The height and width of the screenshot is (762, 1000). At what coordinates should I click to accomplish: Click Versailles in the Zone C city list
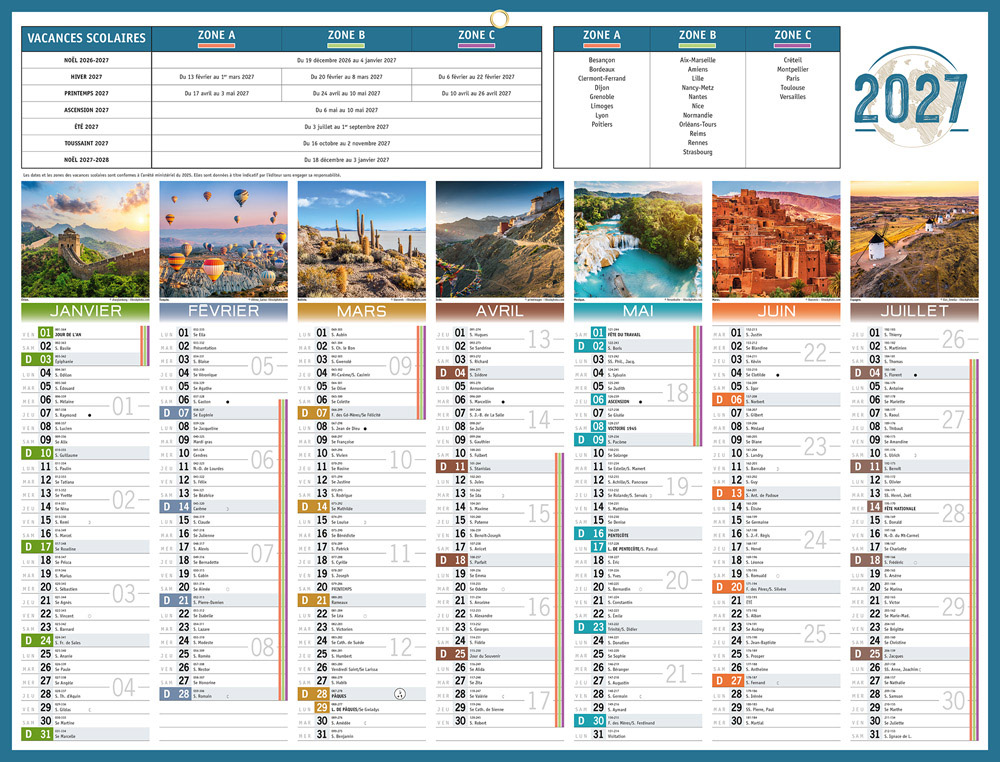tap(793, 97)
